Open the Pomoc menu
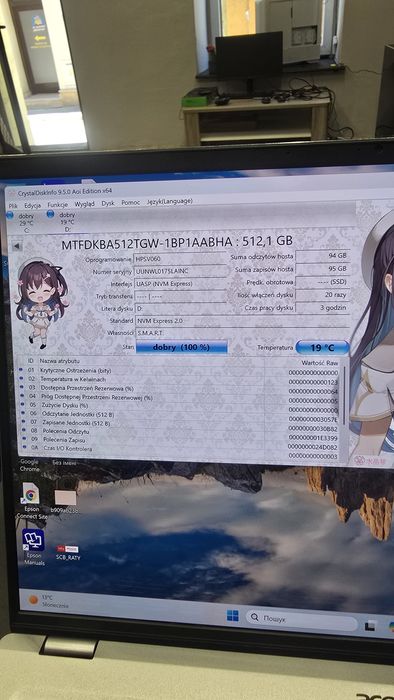This screenshot has height=700, width=394. click(131, 202)
